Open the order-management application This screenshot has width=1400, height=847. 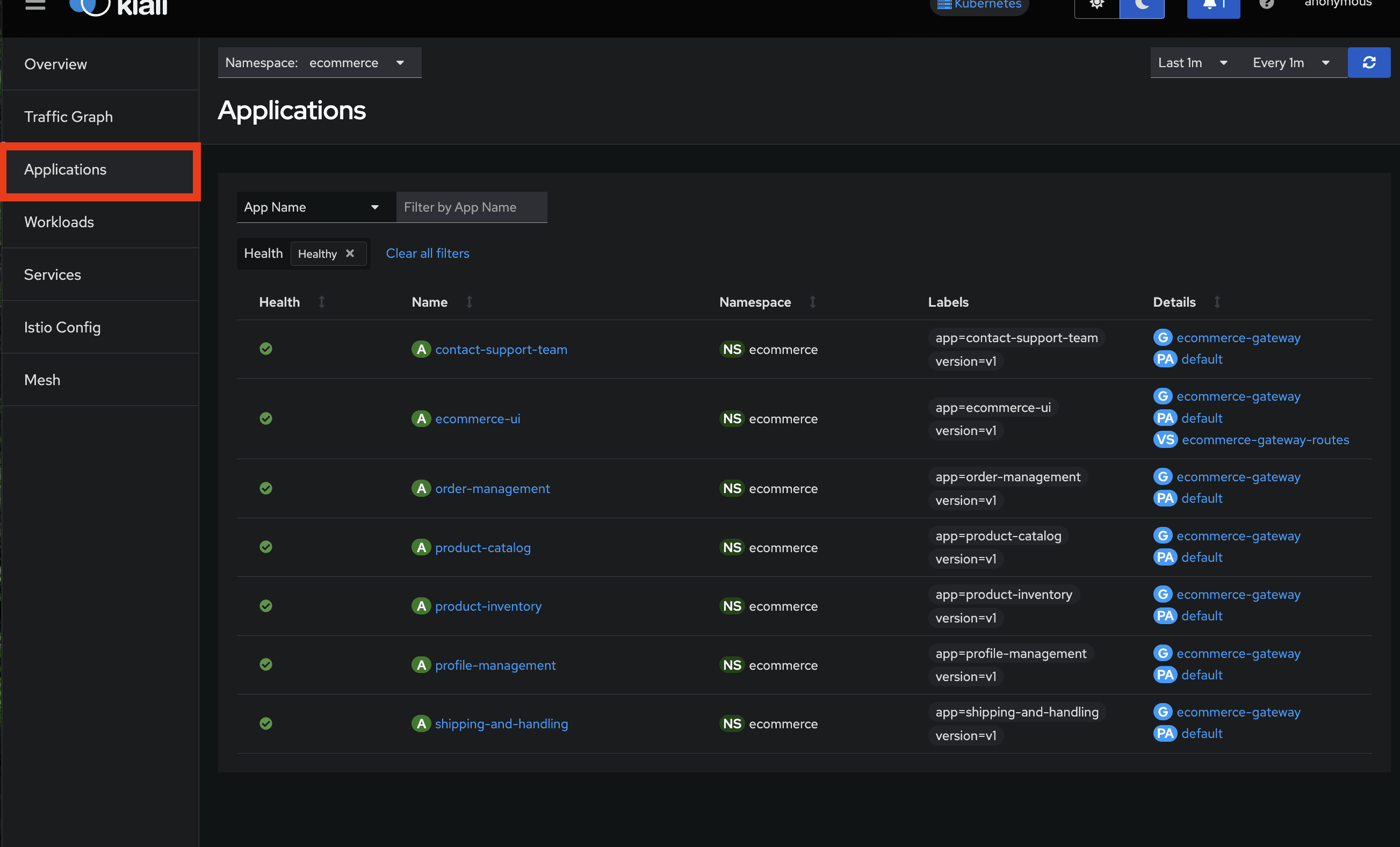pyautogui.click(x=493, y=489)
